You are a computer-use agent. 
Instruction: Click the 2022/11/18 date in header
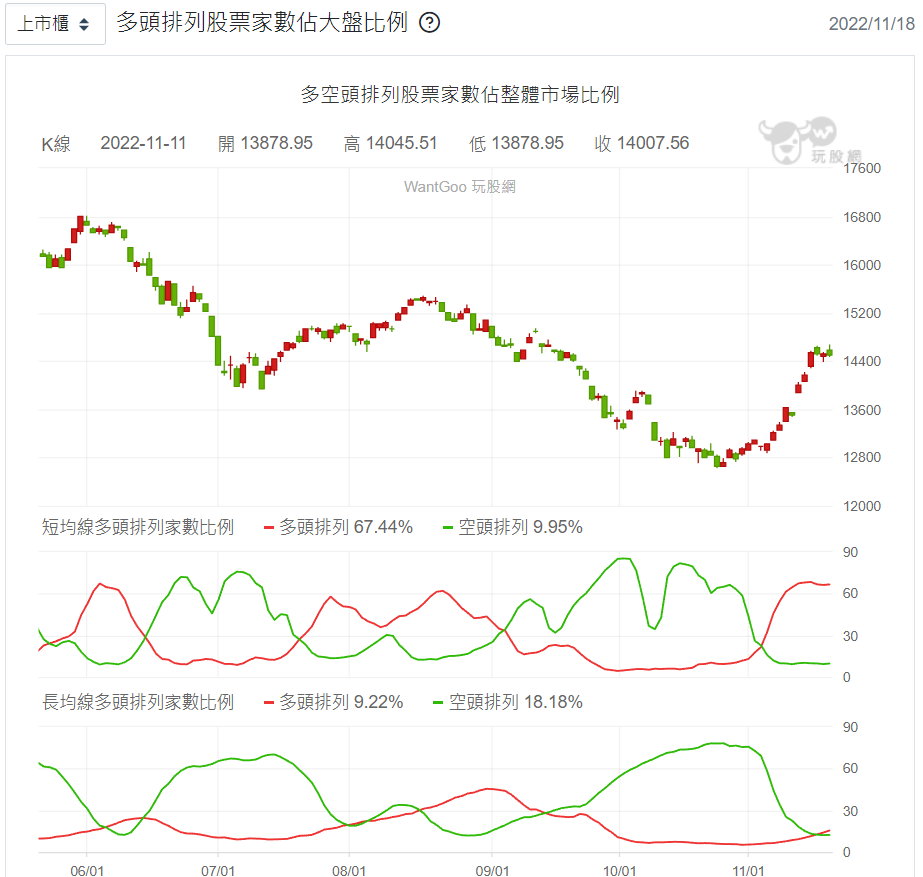tap(871, 24)
